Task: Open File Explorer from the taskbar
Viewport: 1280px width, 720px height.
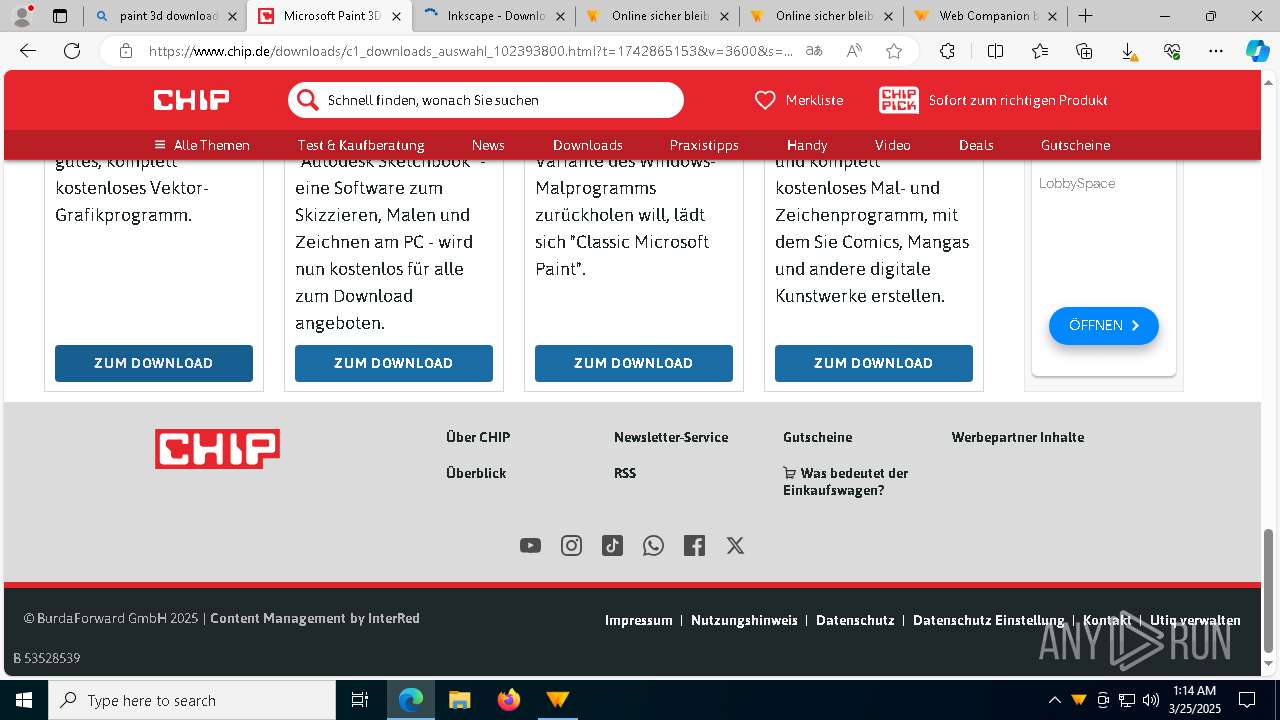Action: pos(460,700)
